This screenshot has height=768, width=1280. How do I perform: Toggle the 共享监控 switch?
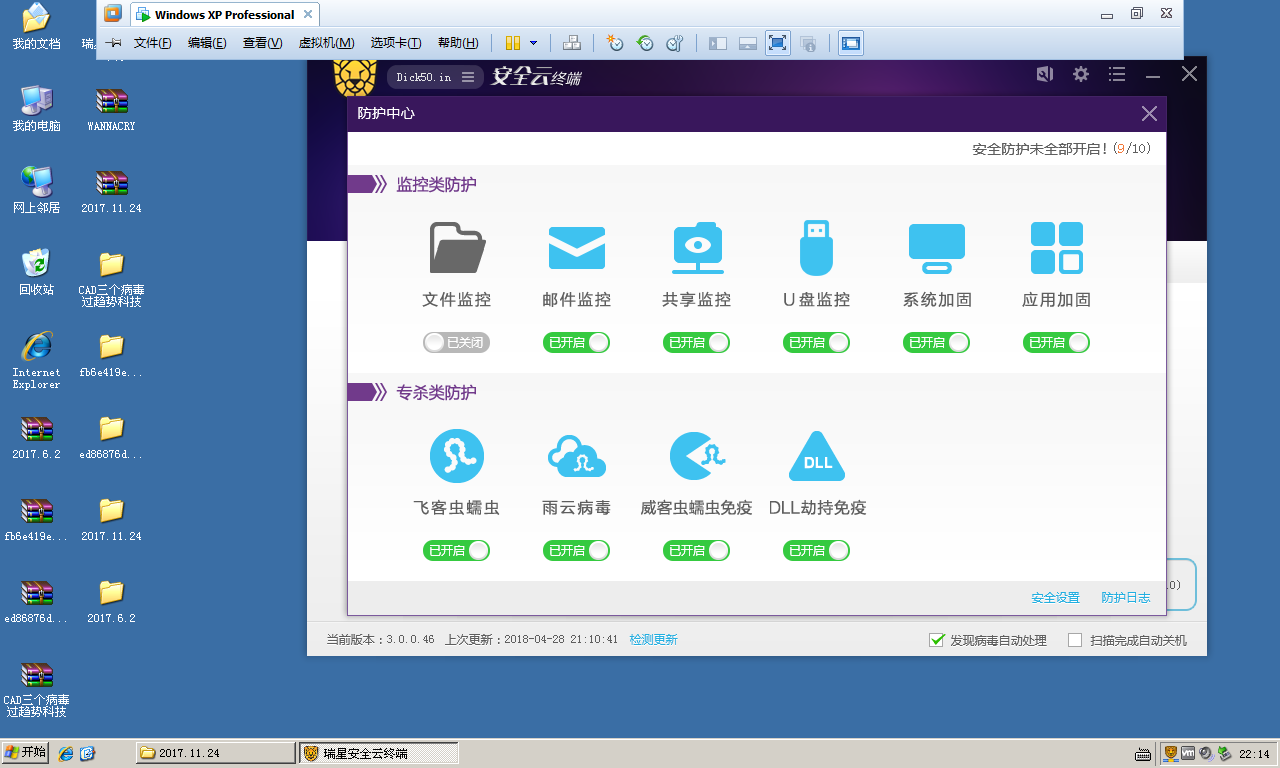[x=697, y=343]
